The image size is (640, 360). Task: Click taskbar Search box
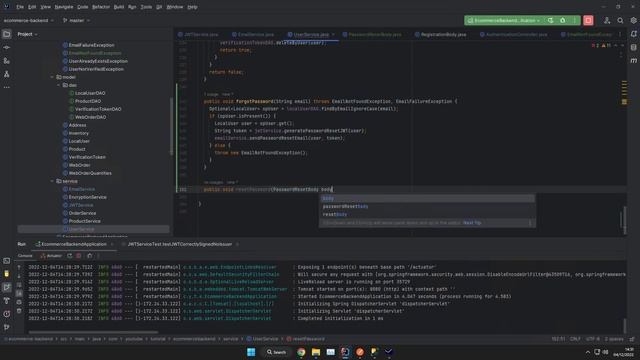pos(277,352)
